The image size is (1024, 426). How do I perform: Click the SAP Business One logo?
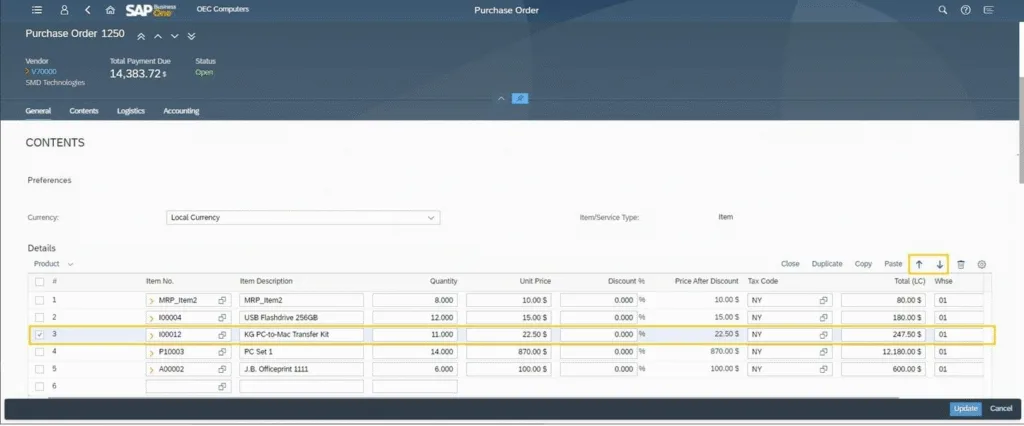pyautogui.click(x=151, y=10)
